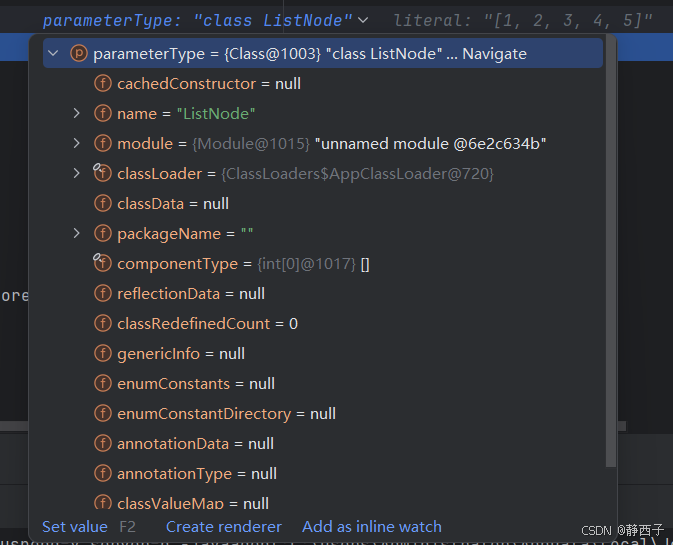Click the annotationData field icon
Viewport: 673px width, 545px height.
tap(103, 444)
